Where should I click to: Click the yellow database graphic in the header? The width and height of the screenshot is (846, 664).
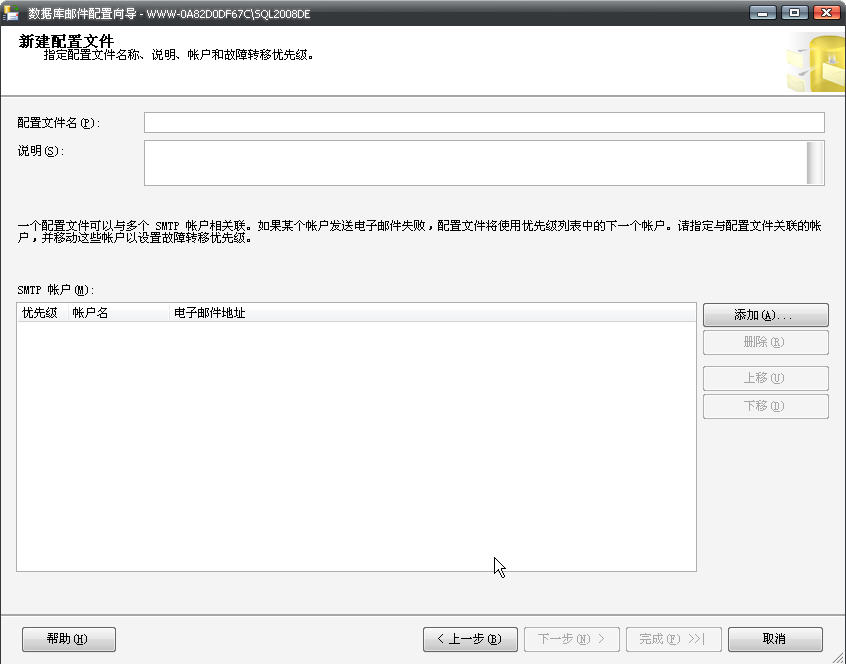coord(815,62)
